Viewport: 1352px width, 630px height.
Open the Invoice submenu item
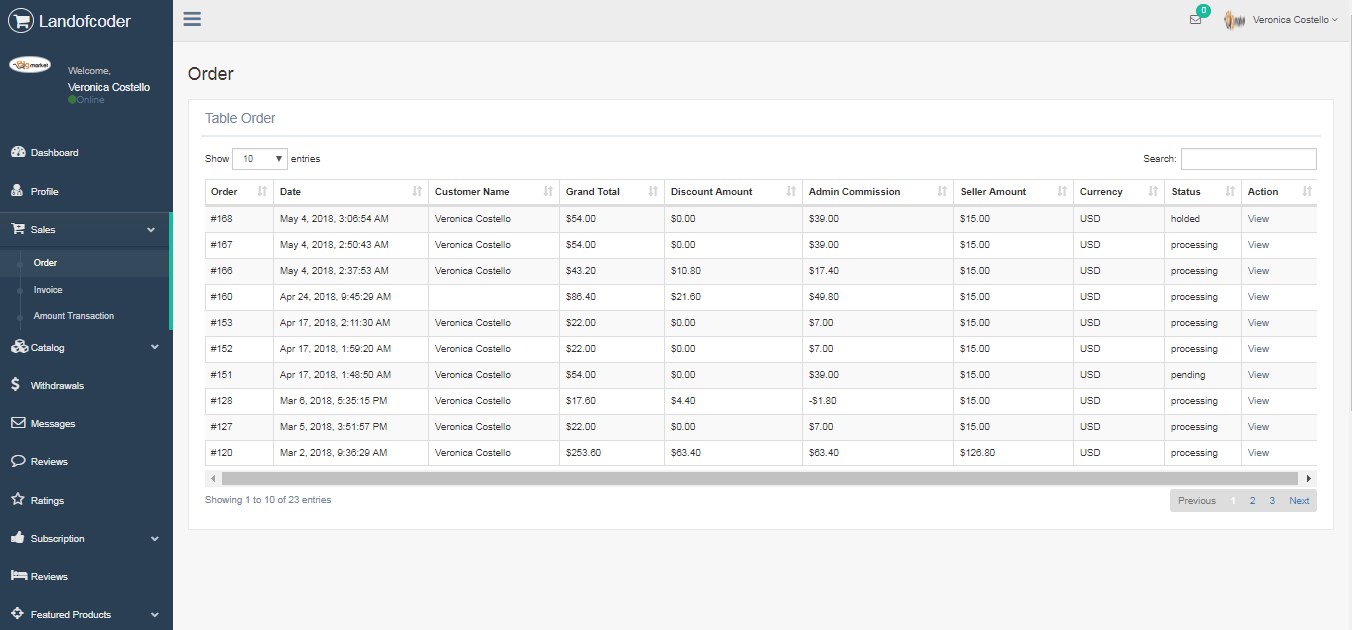[48, 290]
